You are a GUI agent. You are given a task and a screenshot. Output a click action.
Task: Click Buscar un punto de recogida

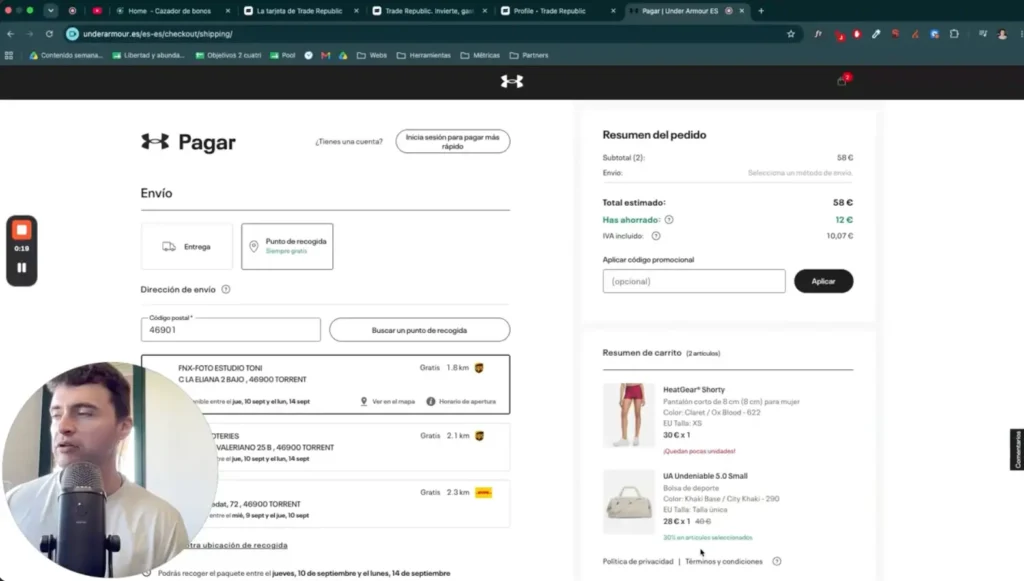pyautogui.click(x=419, y=330)
